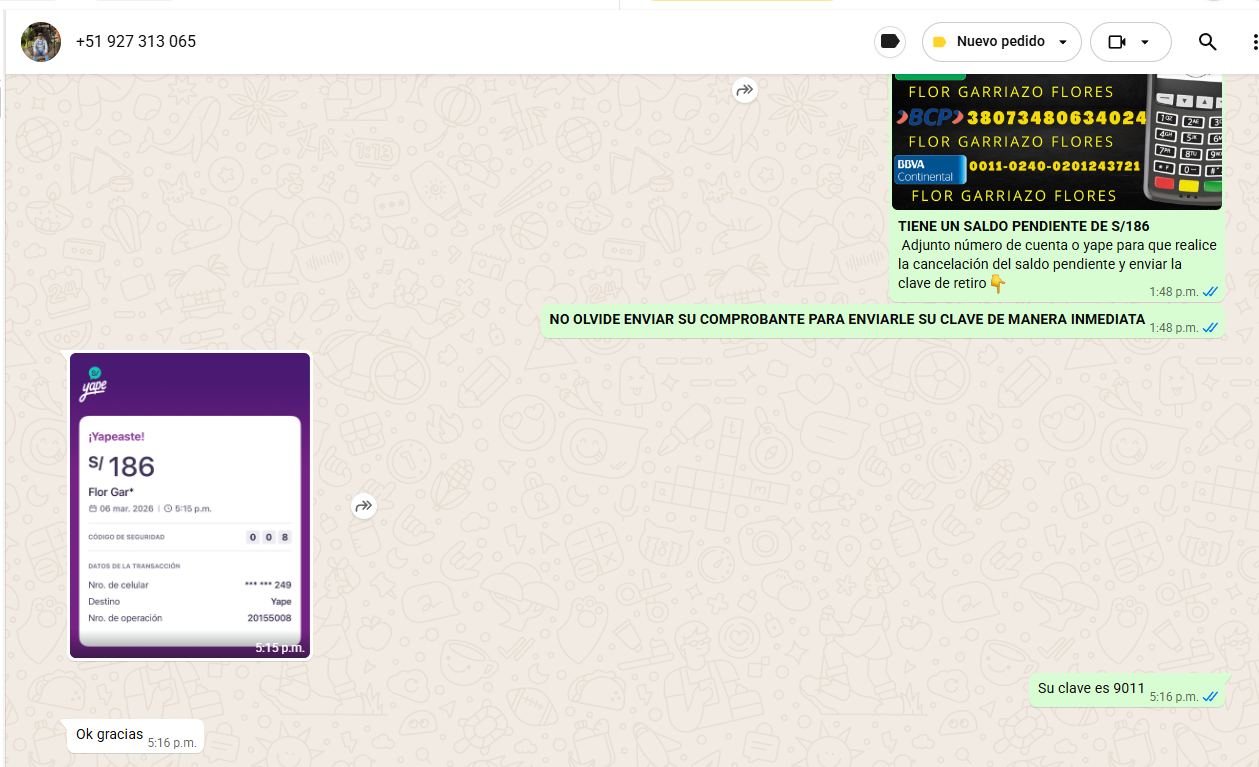Click the "NO OLVIDE ENVIAR SU COMPROBANTE" message
The image size is (1259, 767).
point(846,320)
